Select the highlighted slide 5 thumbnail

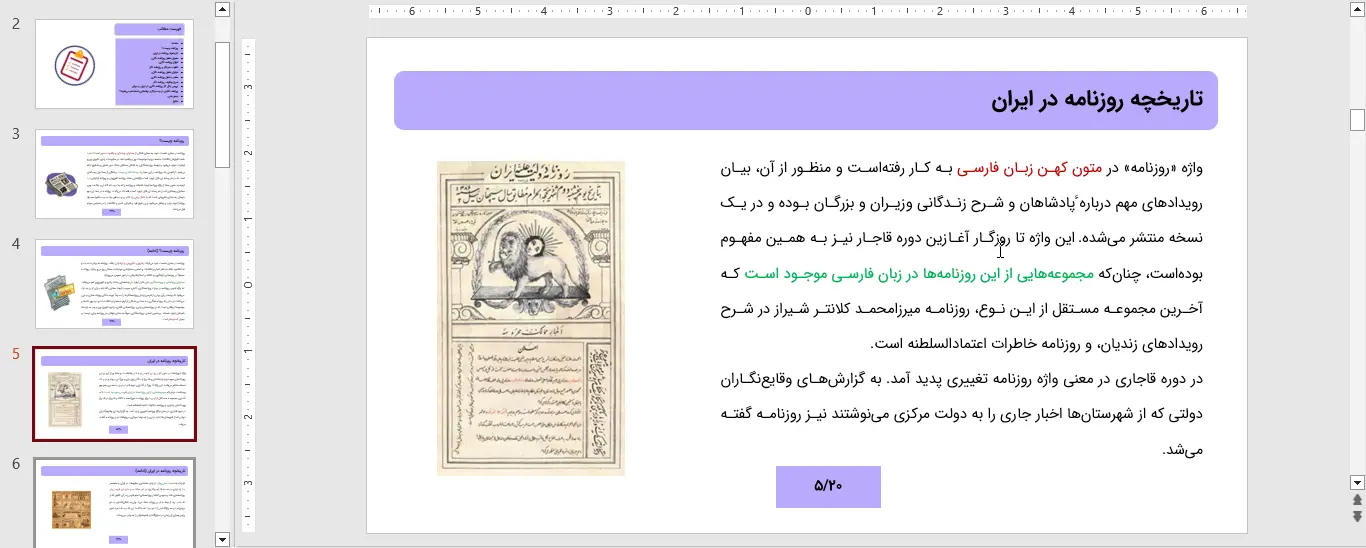click(115, 394)
